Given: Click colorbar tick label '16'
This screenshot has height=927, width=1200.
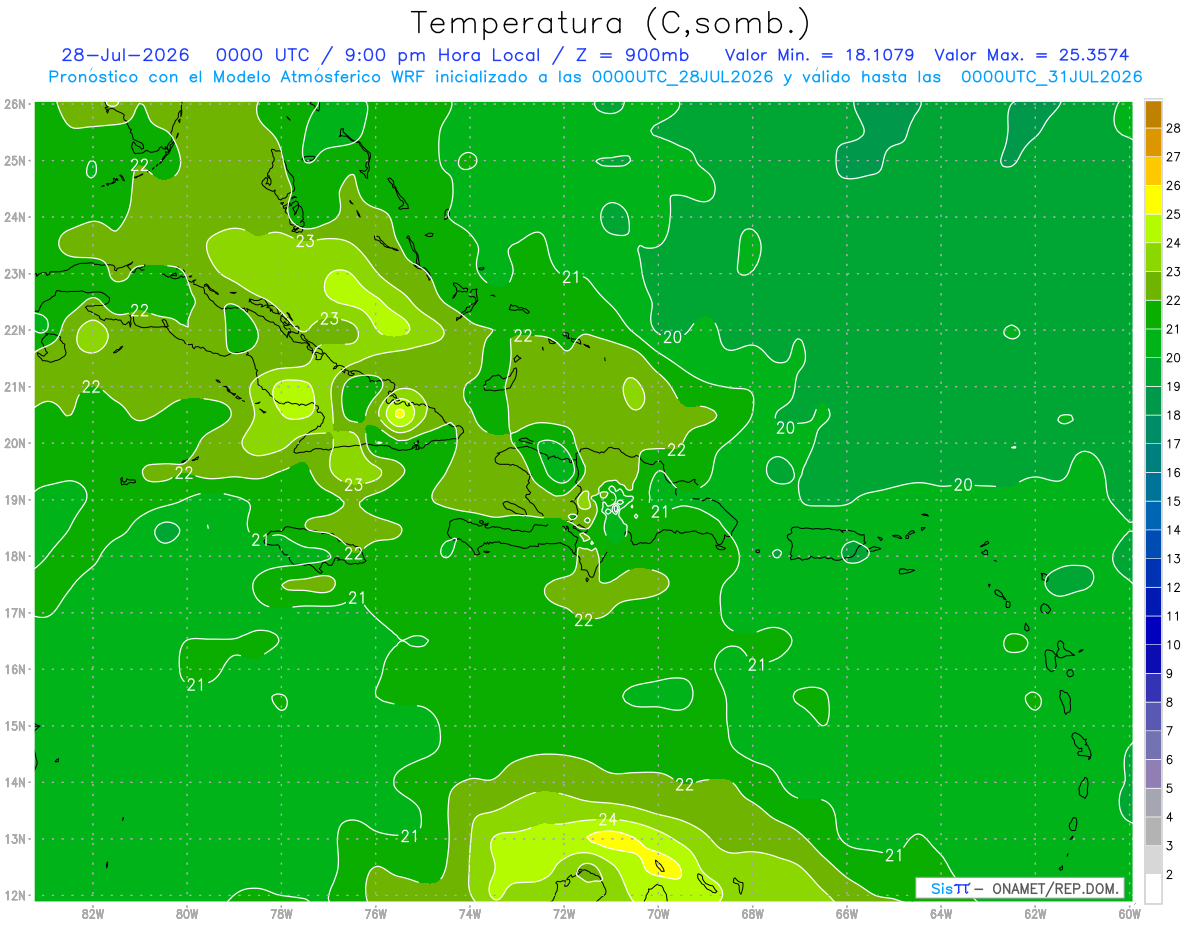Looking at the screenshot, I should coord(1173,472).
